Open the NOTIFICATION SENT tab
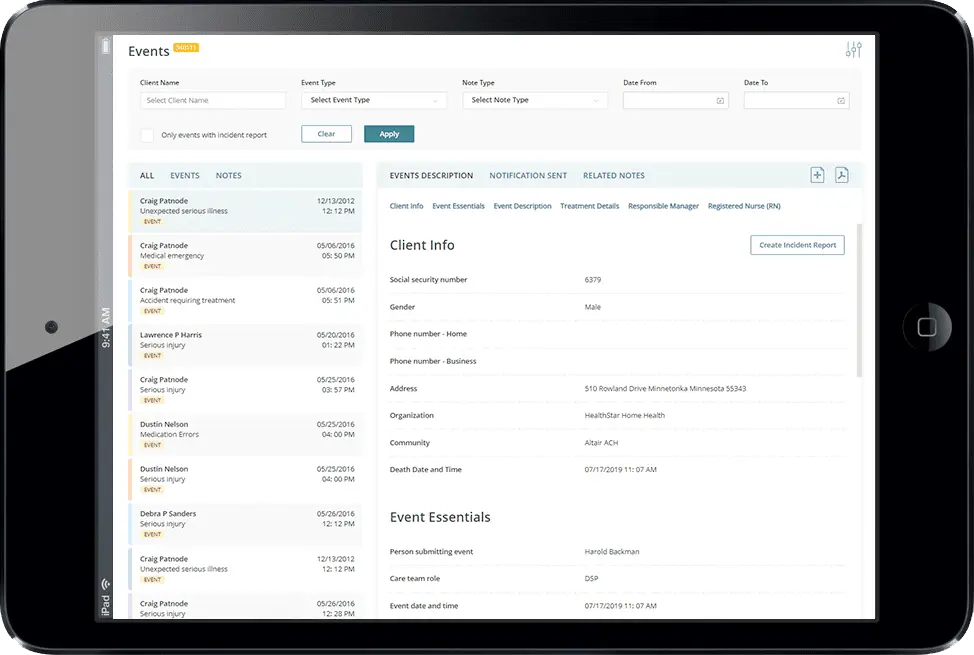The height and width of the screenshot is (655, 974). coord(528,176)
